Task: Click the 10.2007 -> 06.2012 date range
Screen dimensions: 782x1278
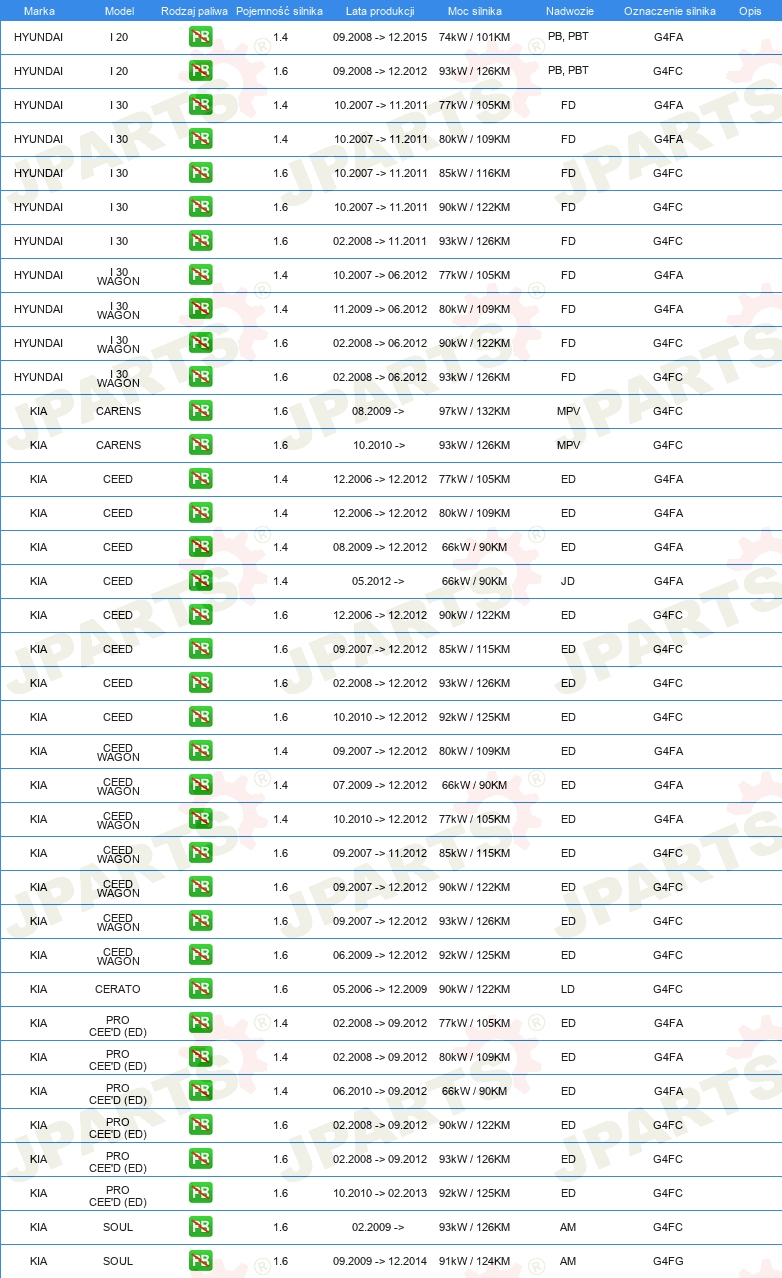Action: 380,275
